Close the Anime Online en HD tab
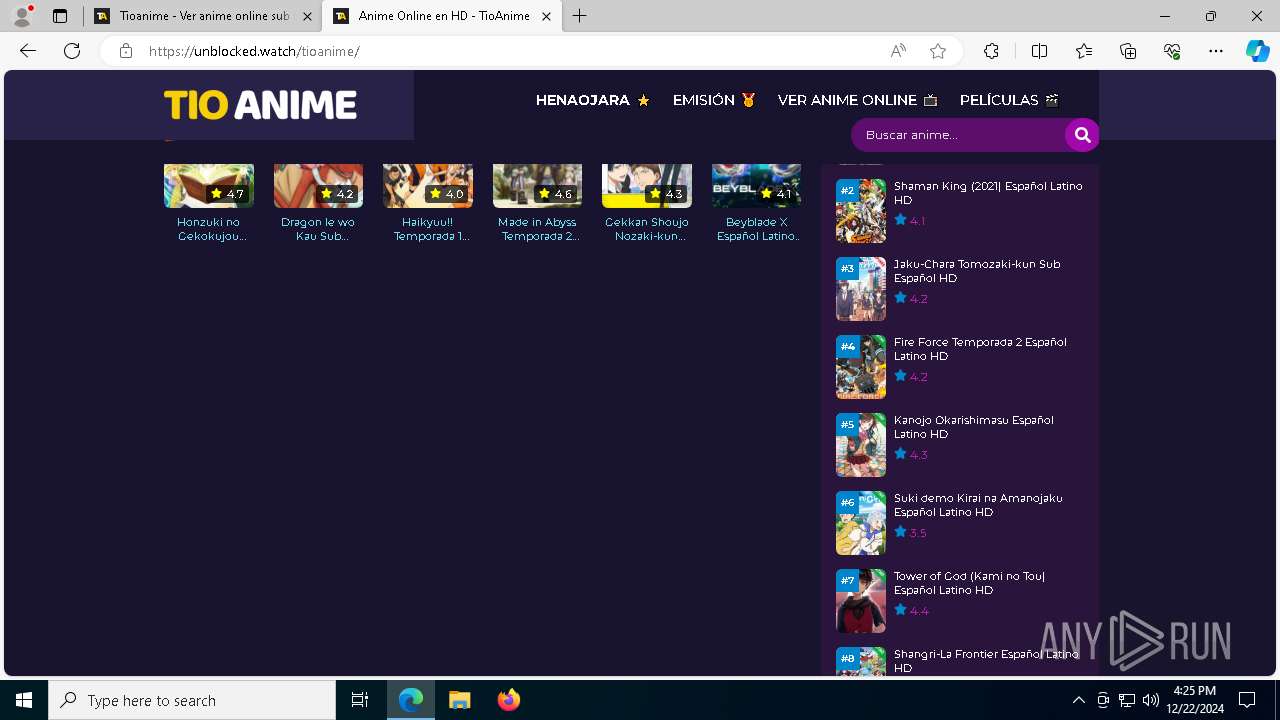Screen dimensions: 1280x720 [546, 16]
